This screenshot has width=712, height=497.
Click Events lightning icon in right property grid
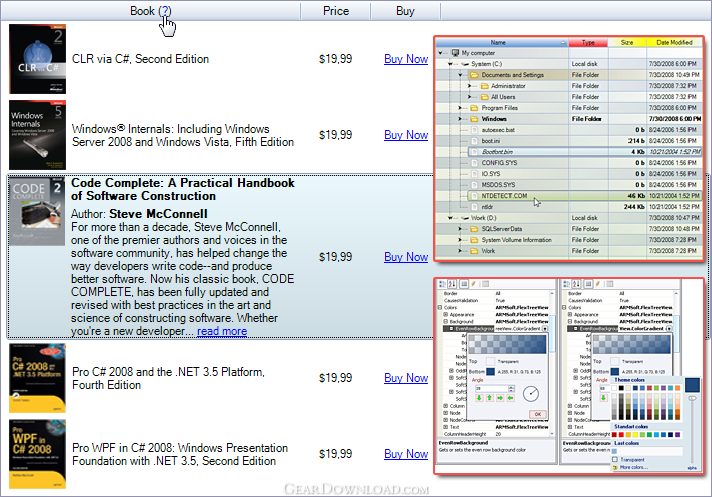tap(598, 284)
